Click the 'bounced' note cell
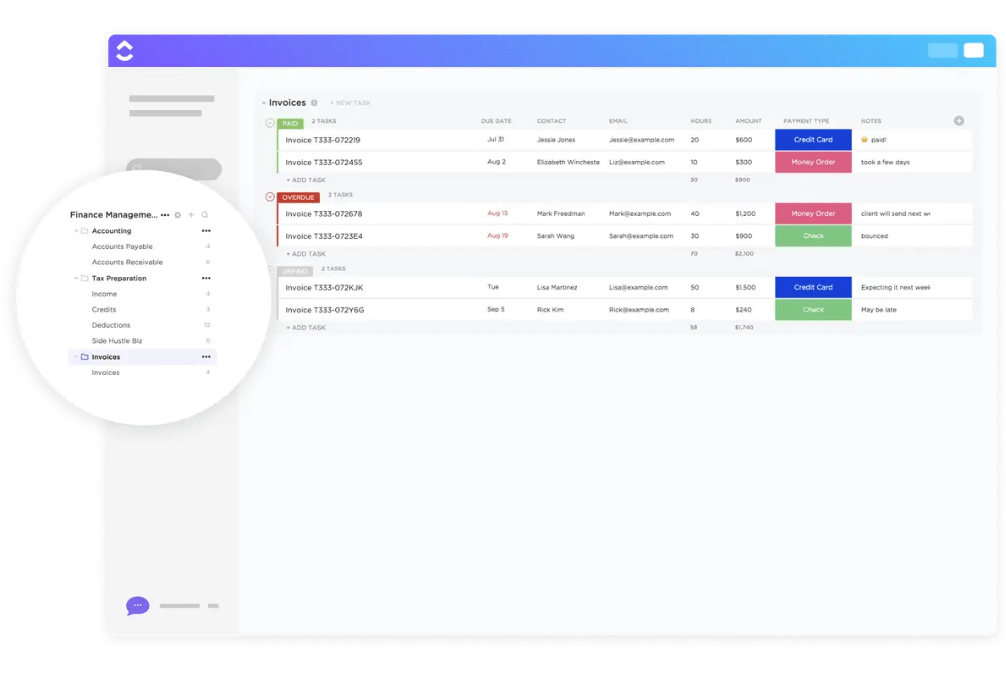The height and width of the screenshot is (675, 1006). pyautogui.click(x=874, y=236)
